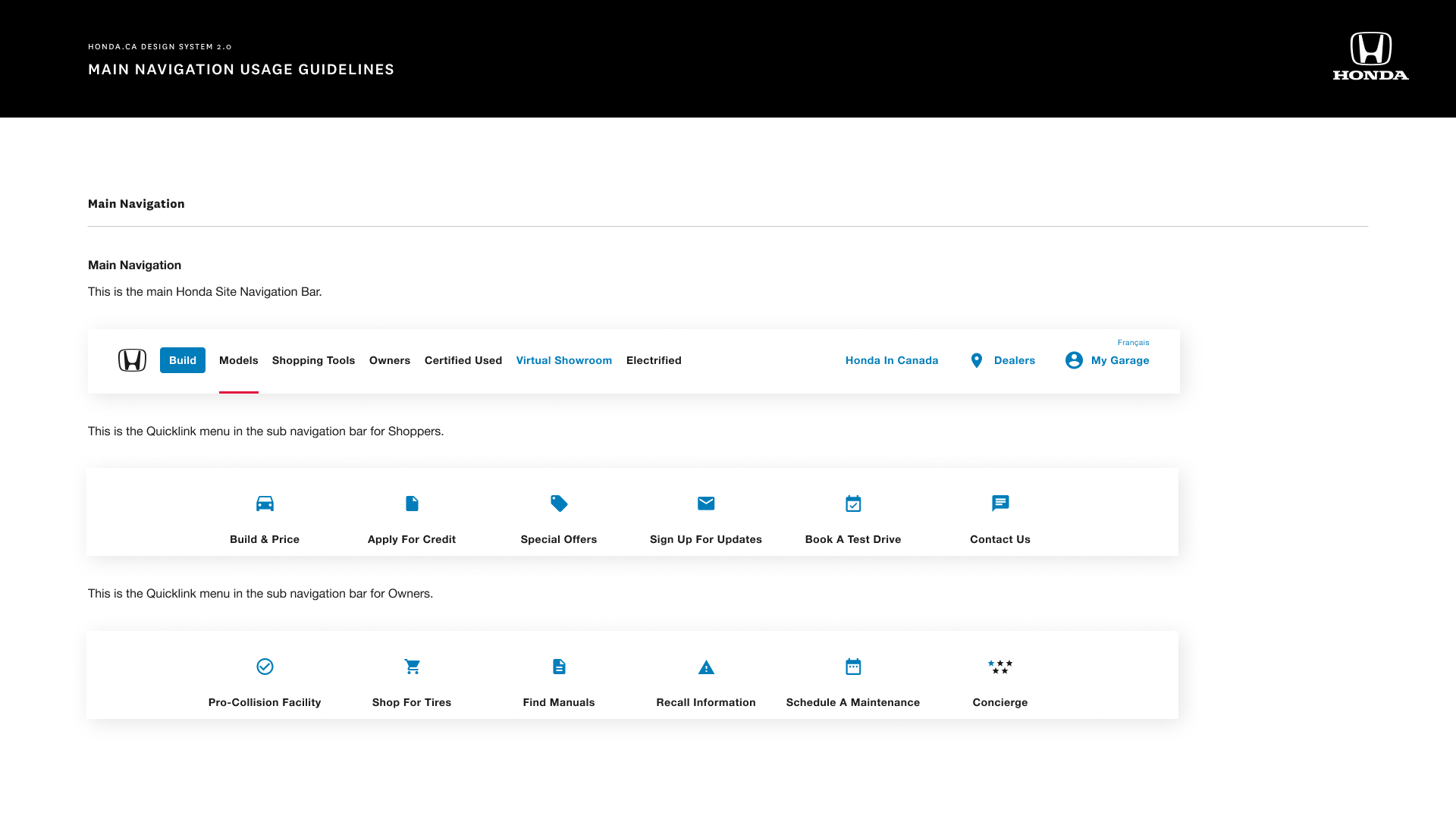Click the Build & Price car icon

265,504
